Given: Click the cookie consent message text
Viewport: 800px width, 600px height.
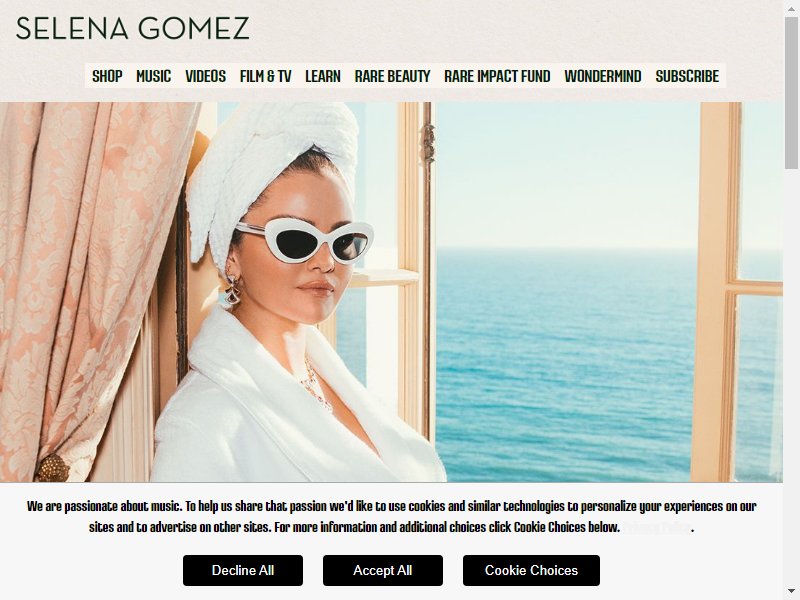Looking at the screenshot, I should (x=391, y=516).
